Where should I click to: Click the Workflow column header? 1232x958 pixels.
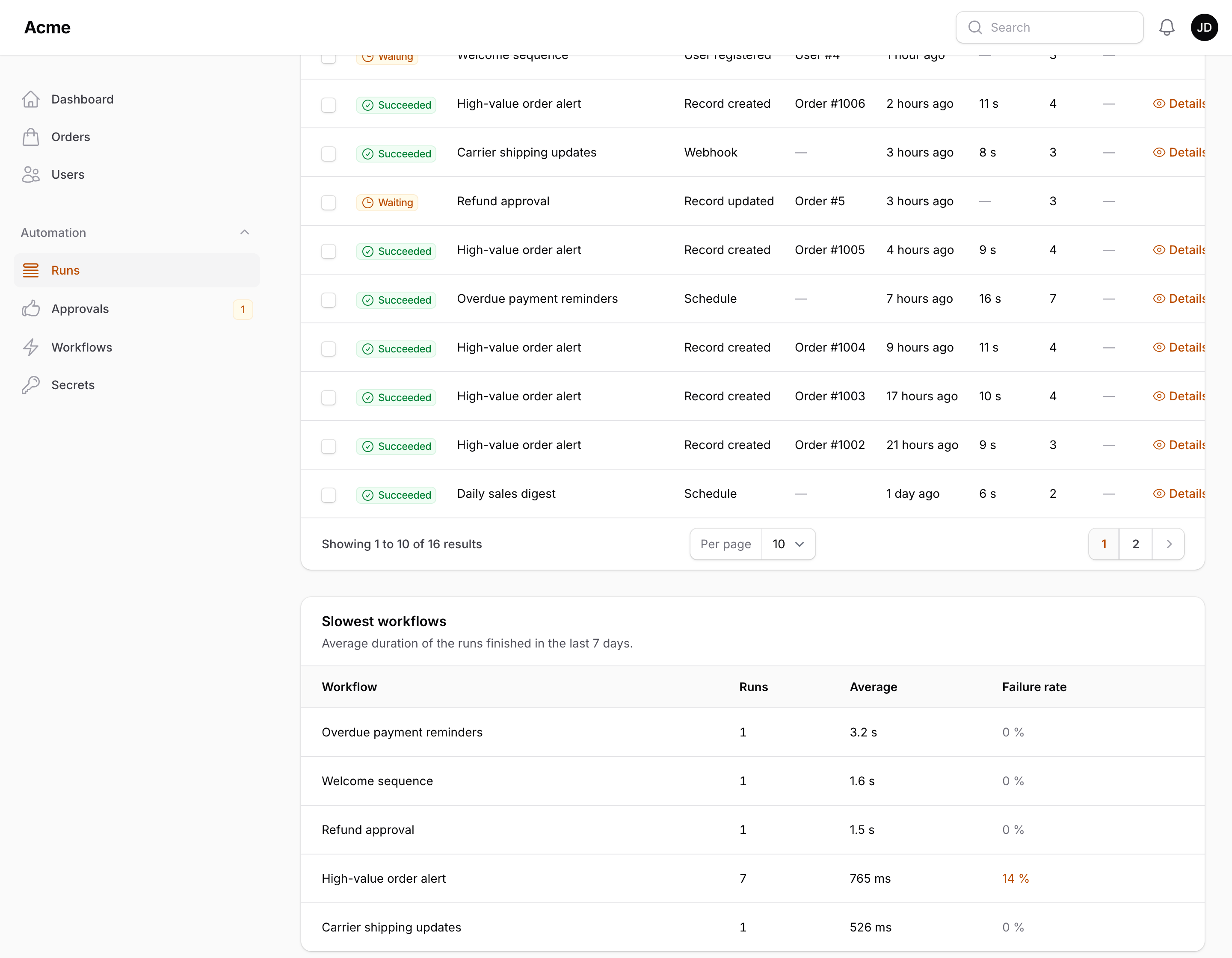pyautogui.click(x=349, y=687)
